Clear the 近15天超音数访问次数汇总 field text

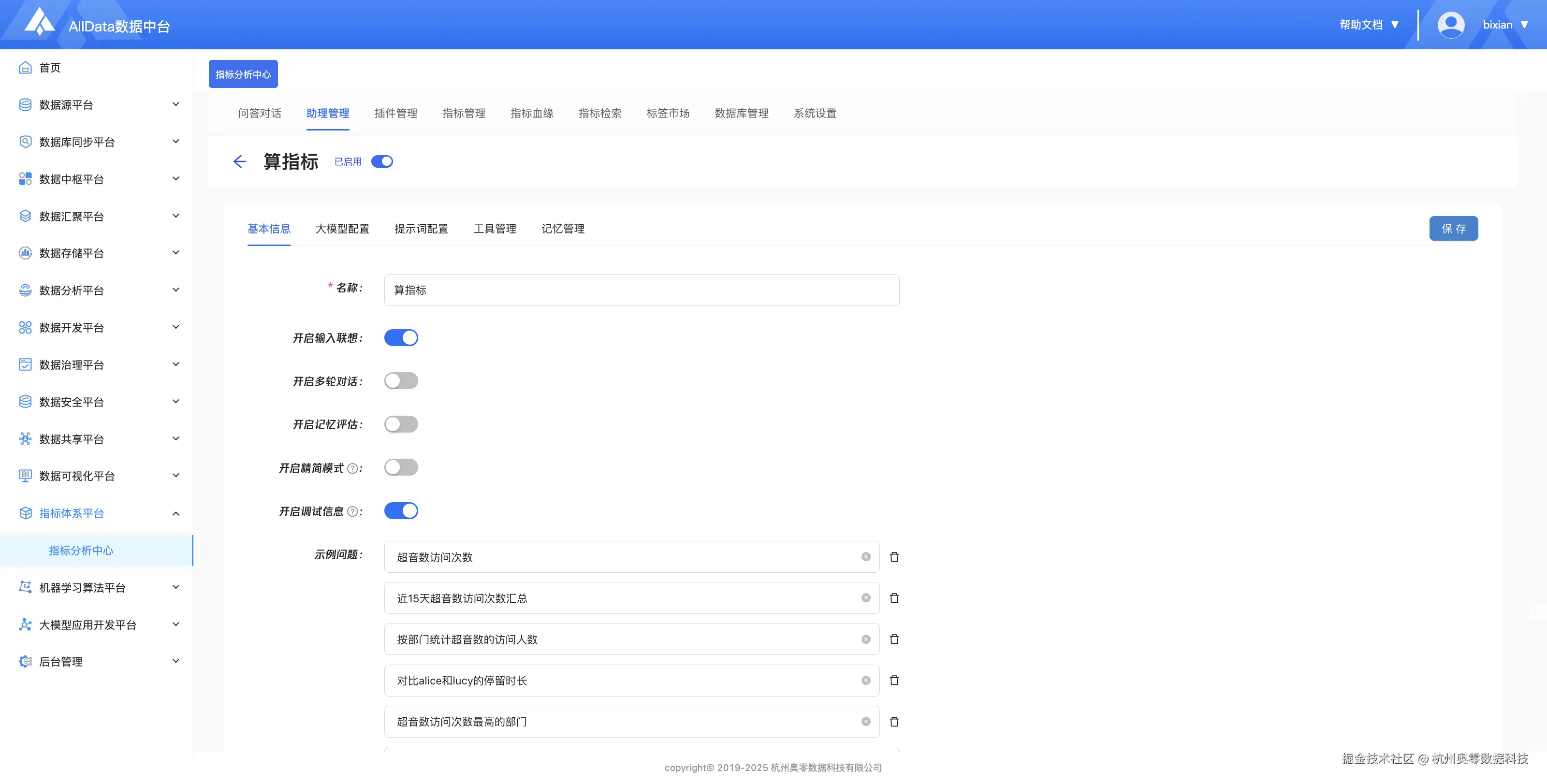(x=865, y=598)
